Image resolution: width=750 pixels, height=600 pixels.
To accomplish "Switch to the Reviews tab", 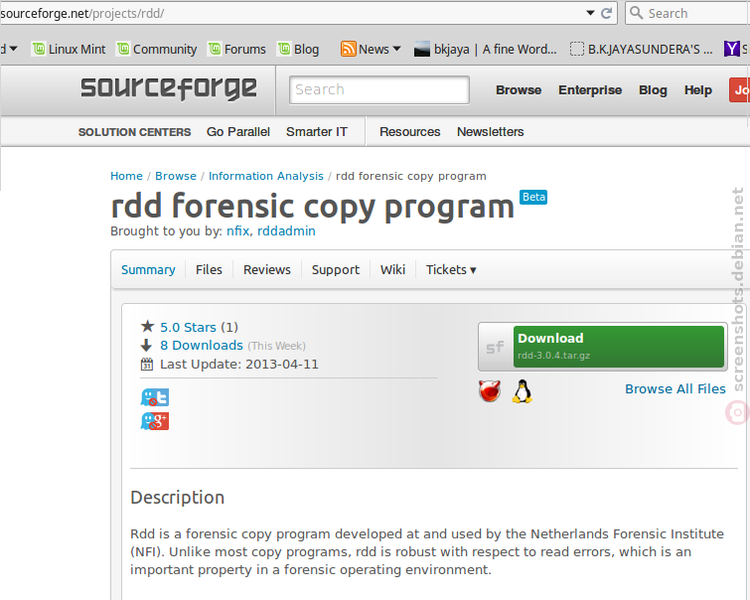I will (267, 270).
